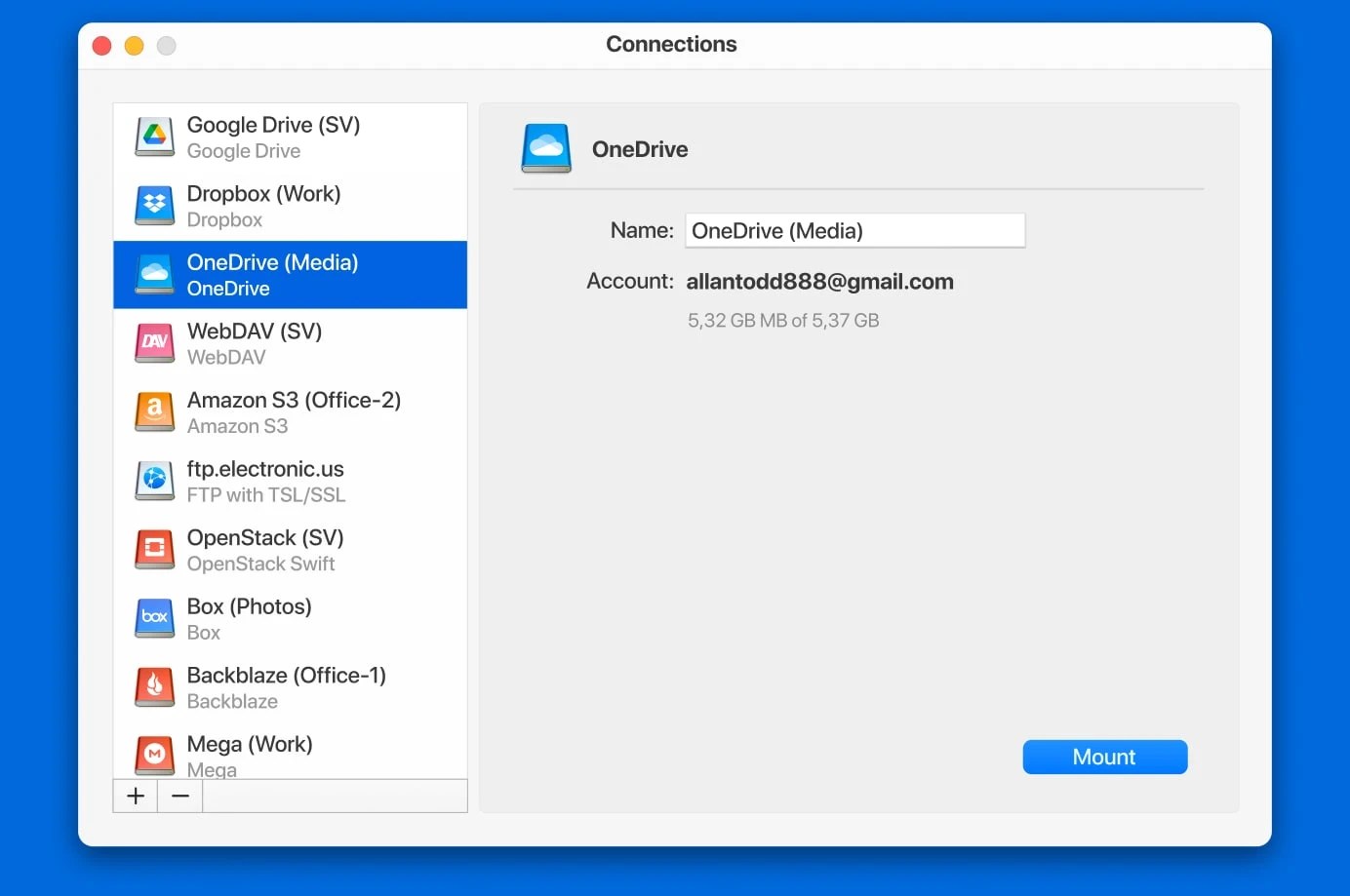This screenshot has width=1350, height=896.
Task: Click the OpenStack Swift icon
Action: (153, 549)
